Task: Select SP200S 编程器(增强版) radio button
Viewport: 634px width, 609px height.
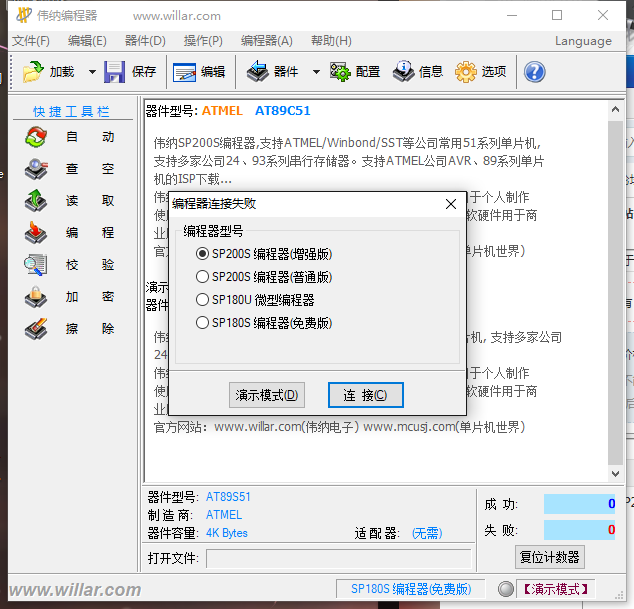Action: click(x=202, y=254)
